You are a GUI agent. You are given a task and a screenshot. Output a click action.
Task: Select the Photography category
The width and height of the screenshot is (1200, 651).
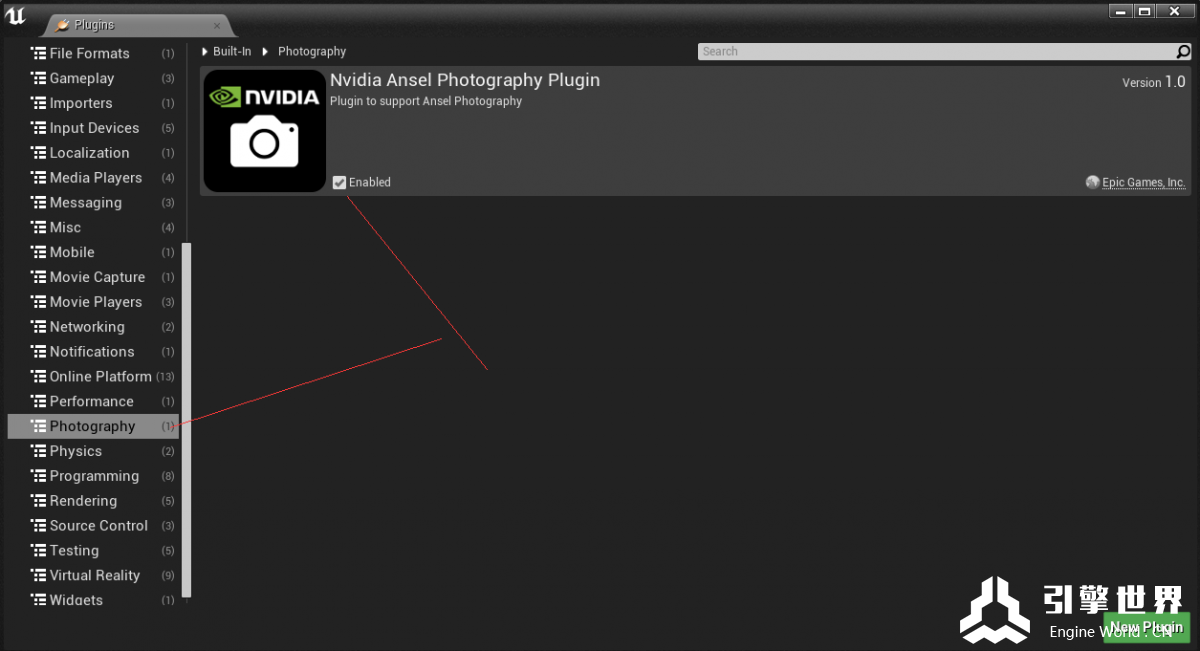(x=93, y=426)
